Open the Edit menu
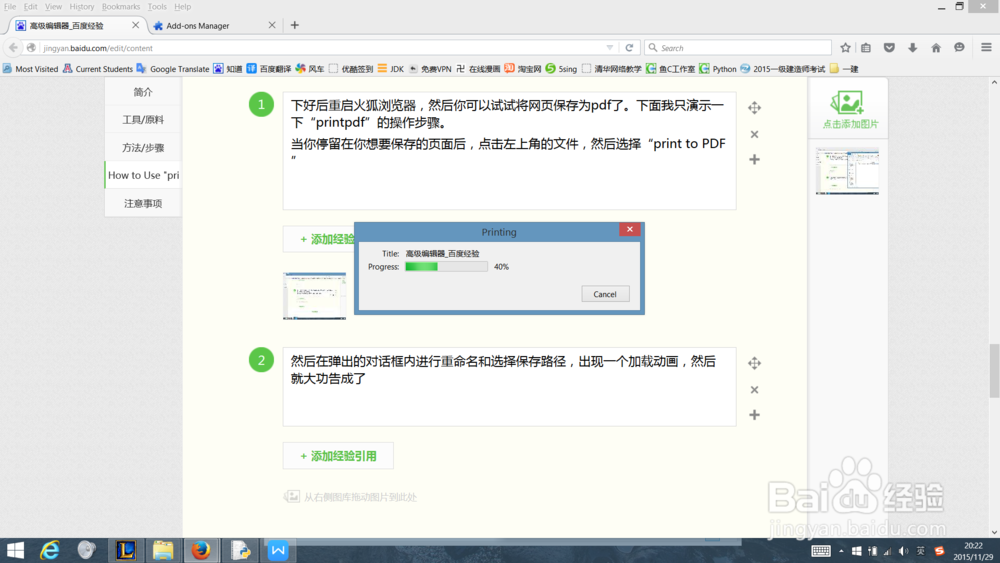 click(x=31, y=6)
